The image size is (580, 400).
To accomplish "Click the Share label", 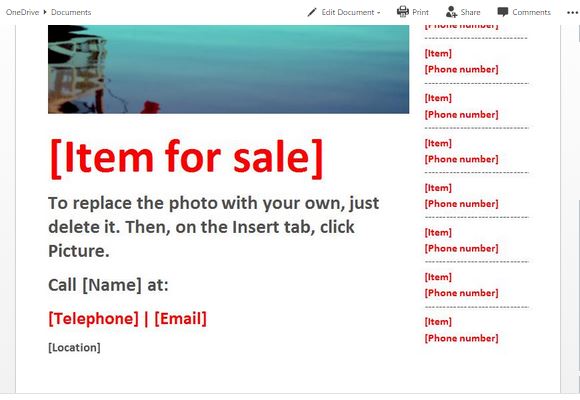I will pyautogui.click(x=471, y=12).
